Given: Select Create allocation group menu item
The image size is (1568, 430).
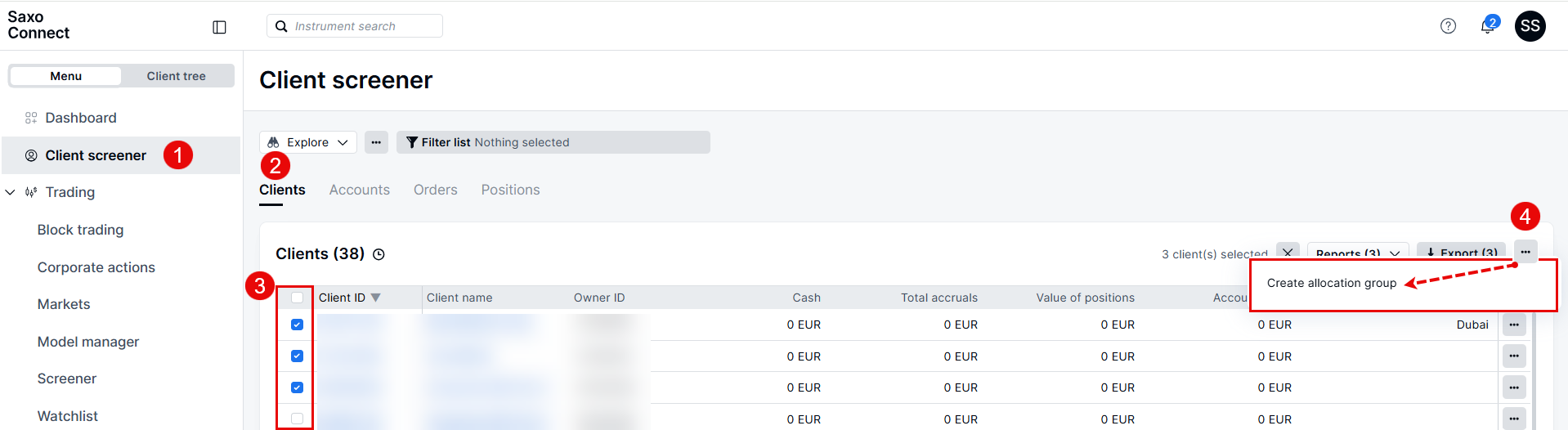Looking at the screenshot, I should pos(1331,283).
